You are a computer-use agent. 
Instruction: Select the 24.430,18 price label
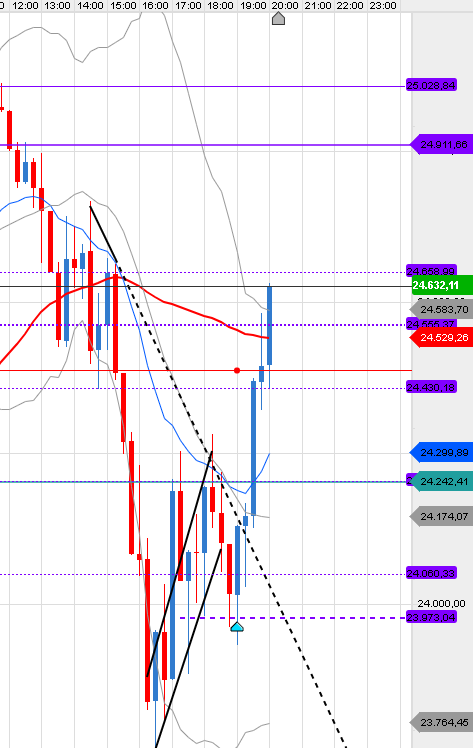click(431, 387)
